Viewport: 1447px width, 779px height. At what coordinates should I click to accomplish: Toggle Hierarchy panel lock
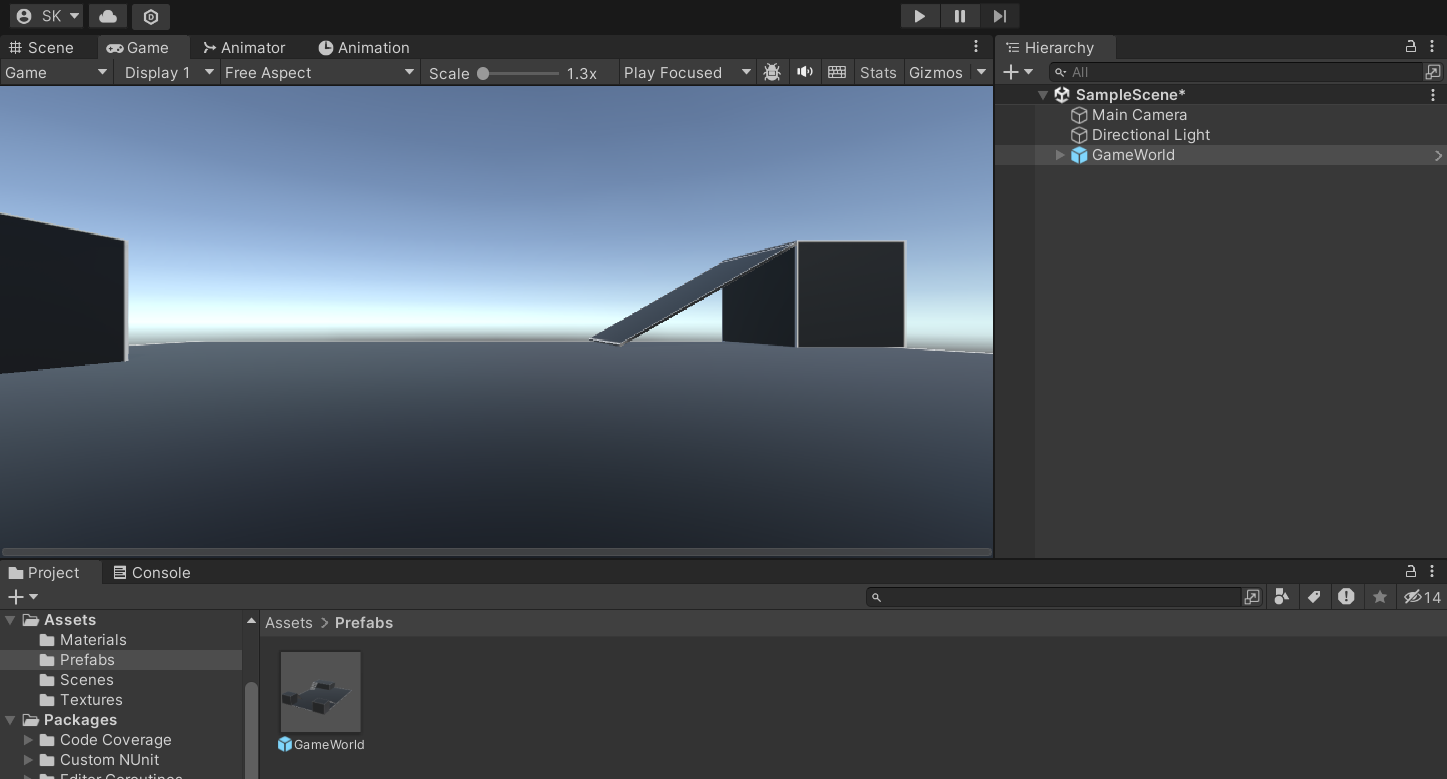[x=1411, y=47]
